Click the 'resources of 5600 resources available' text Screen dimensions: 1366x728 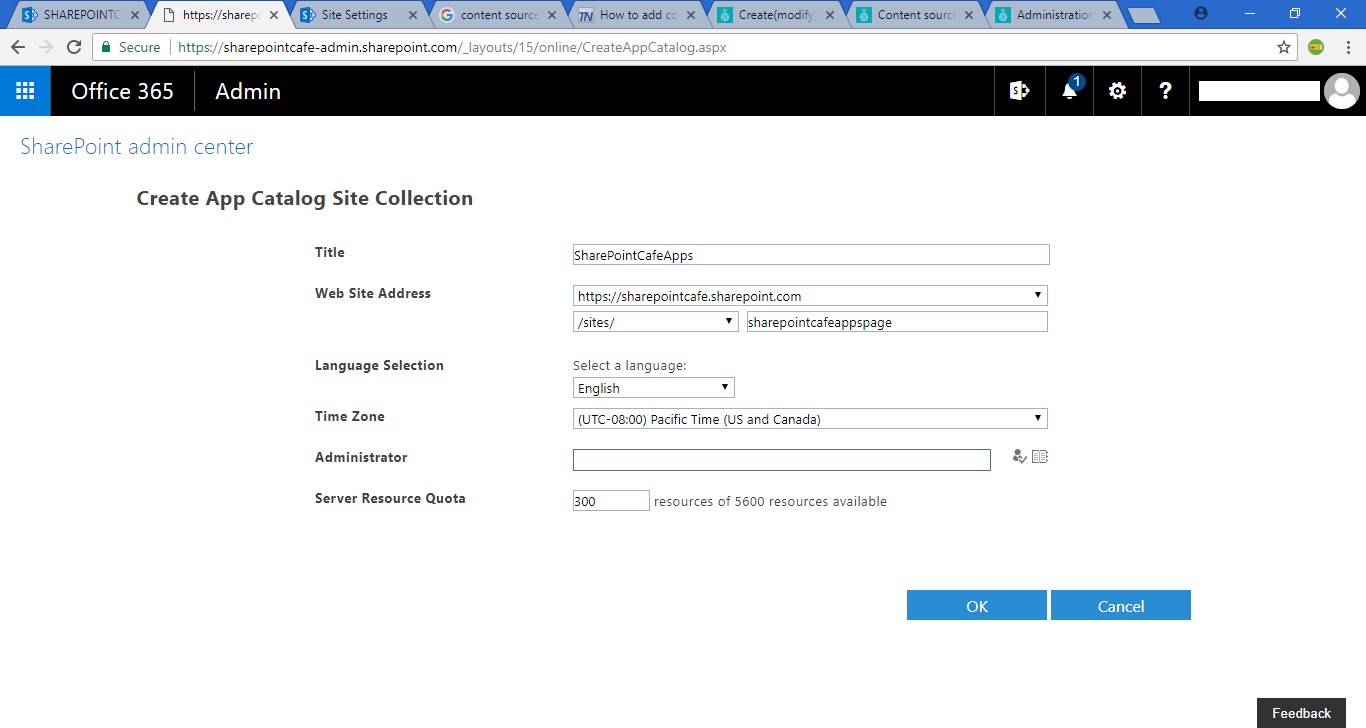pyautogui.click(x=770, y=501)
